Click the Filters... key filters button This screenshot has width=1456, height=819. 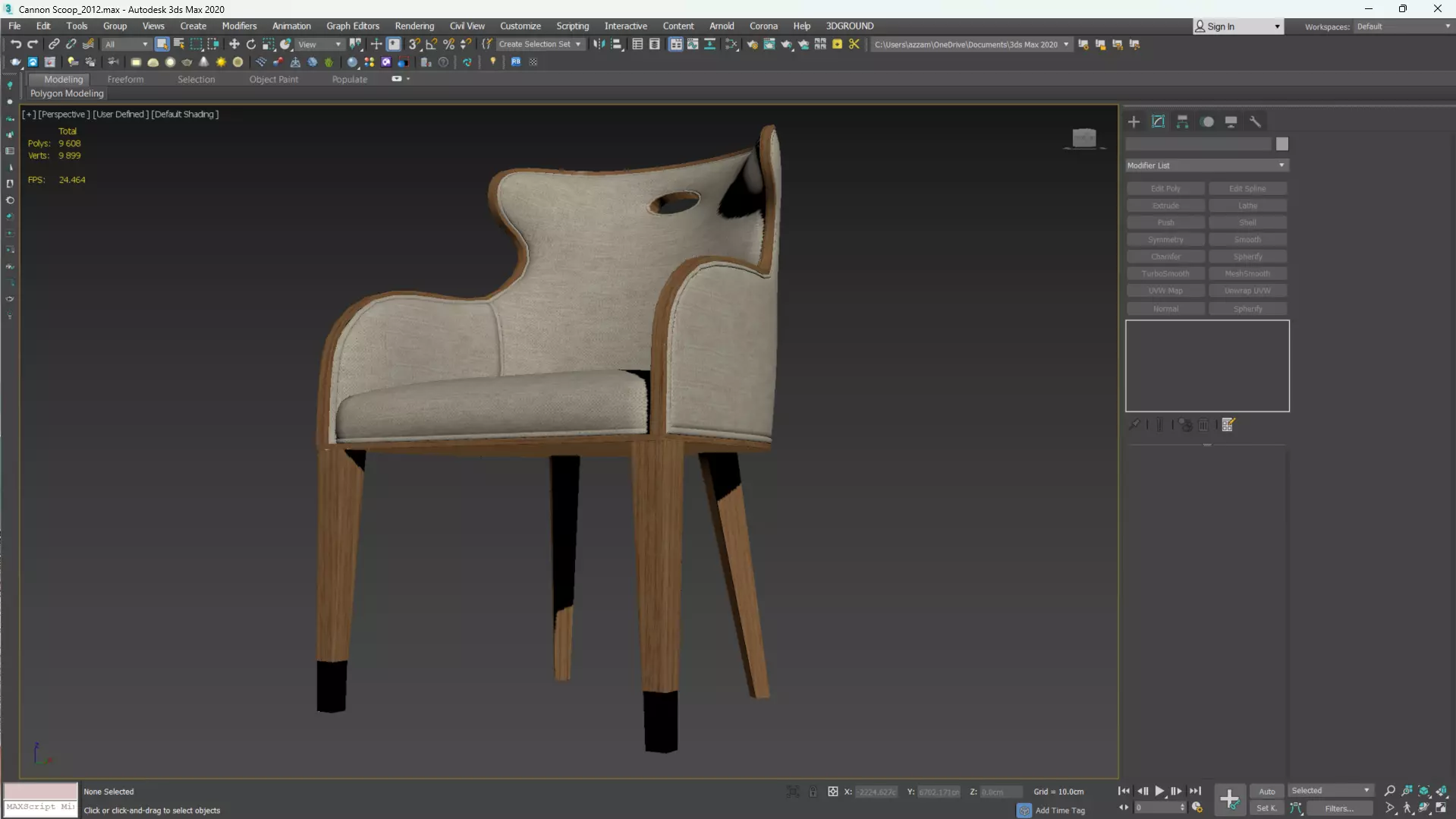click(1339, 808)
